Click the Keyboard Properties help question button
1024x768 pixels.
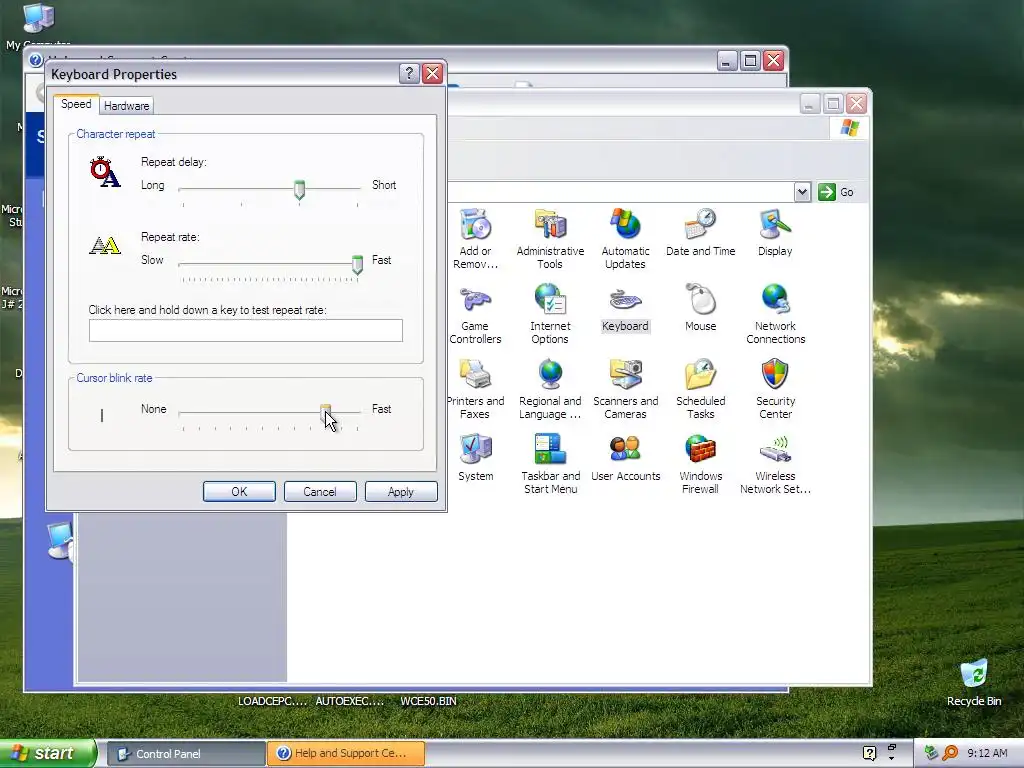point(409,73)
